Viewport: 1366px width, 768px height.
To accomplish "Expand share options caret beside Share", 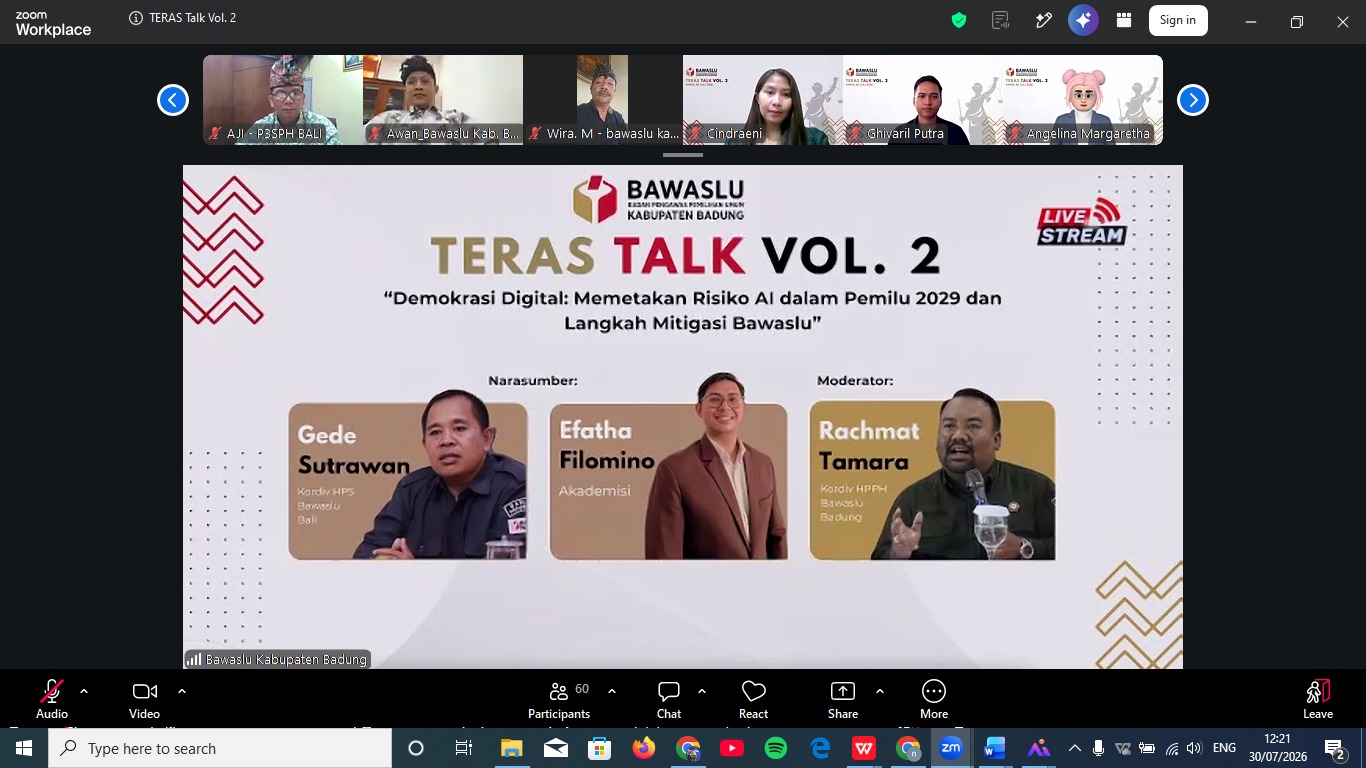I will pos(880,691).
